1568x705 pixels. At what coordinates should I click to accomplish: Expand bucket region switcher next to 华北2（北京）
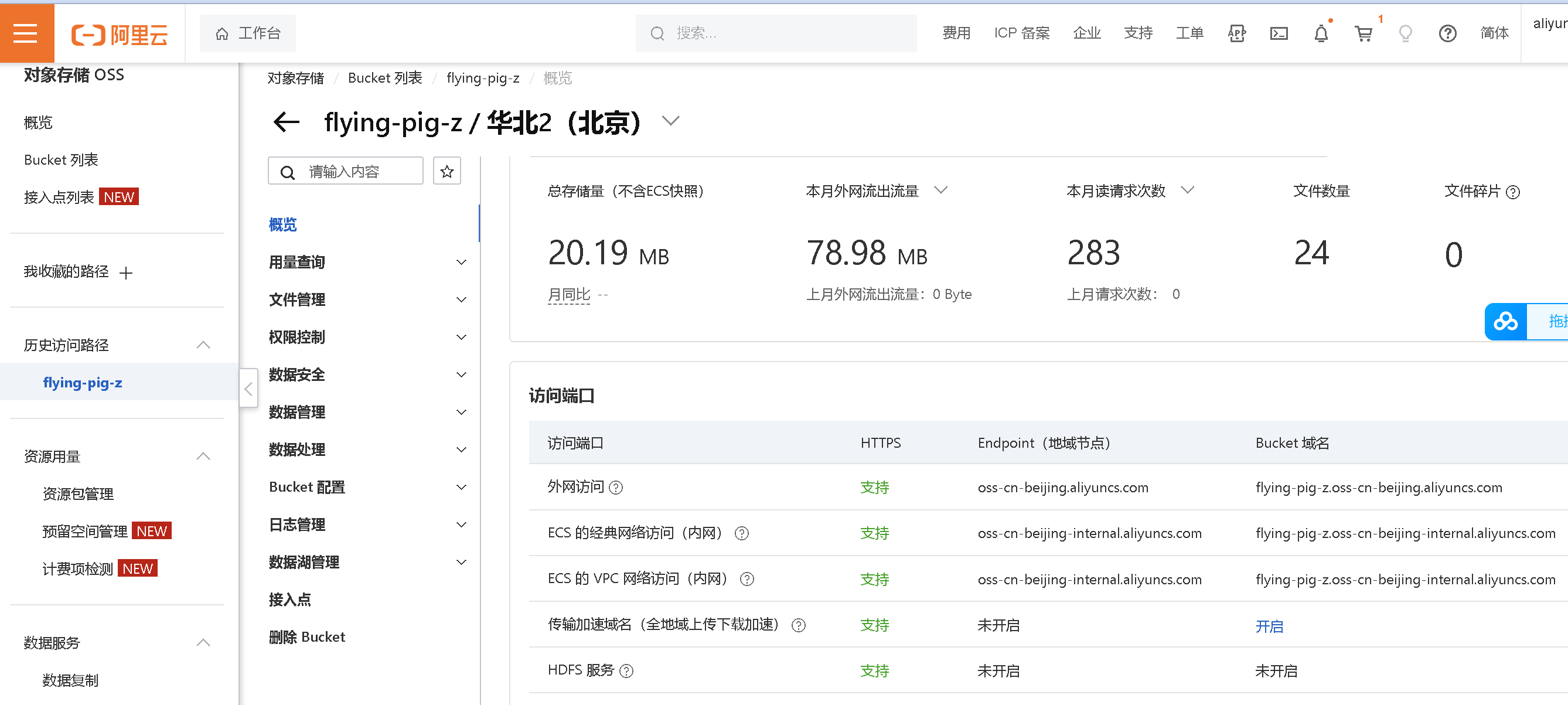[670, 121]
